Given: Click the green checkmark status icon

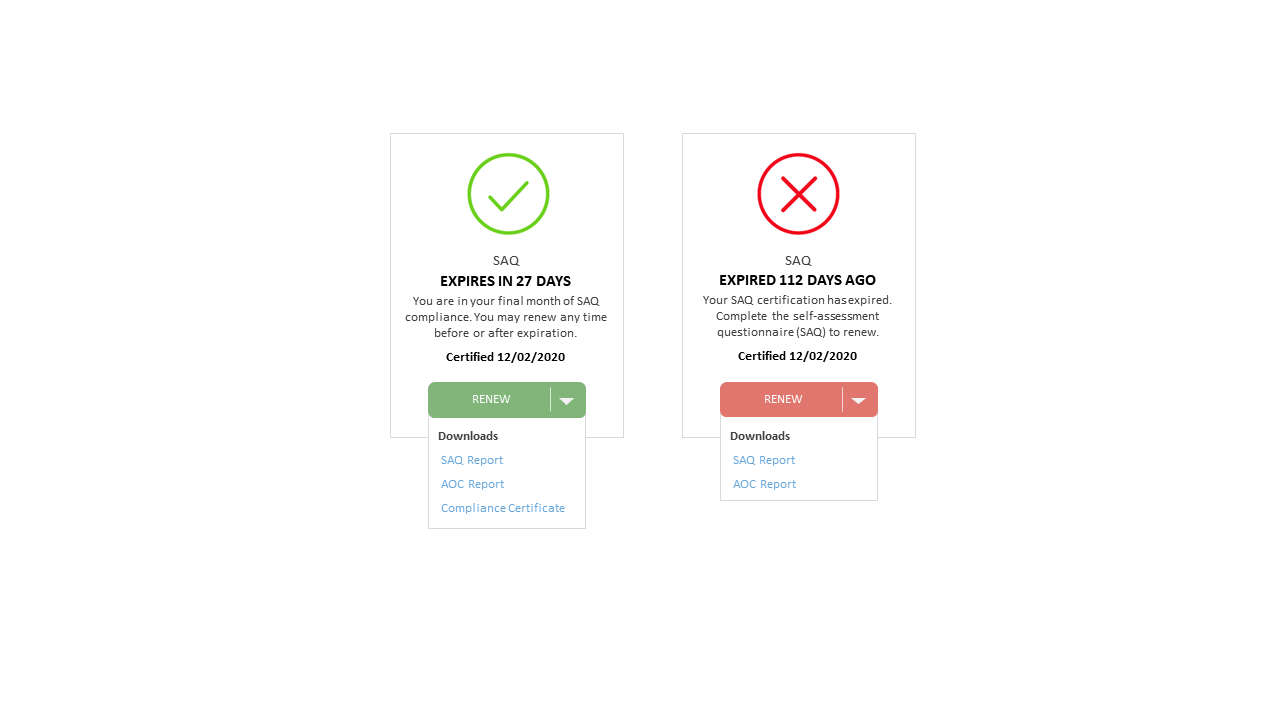Looking at the screenshot, I should (508, 194).
